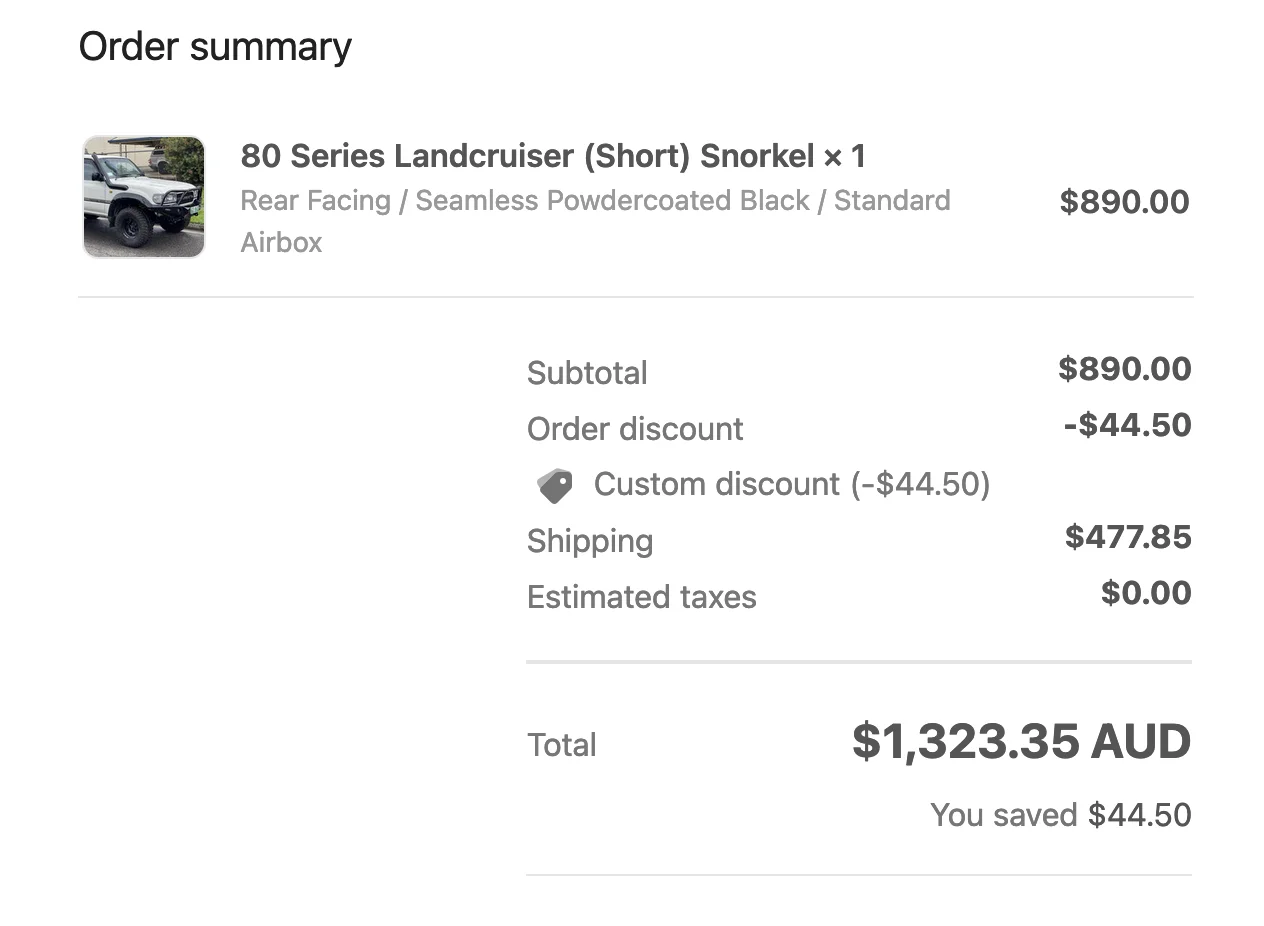The image size is (1264, 926).
Task: Click the Custom discount (-$44.50) text
Action: (792, 484)
